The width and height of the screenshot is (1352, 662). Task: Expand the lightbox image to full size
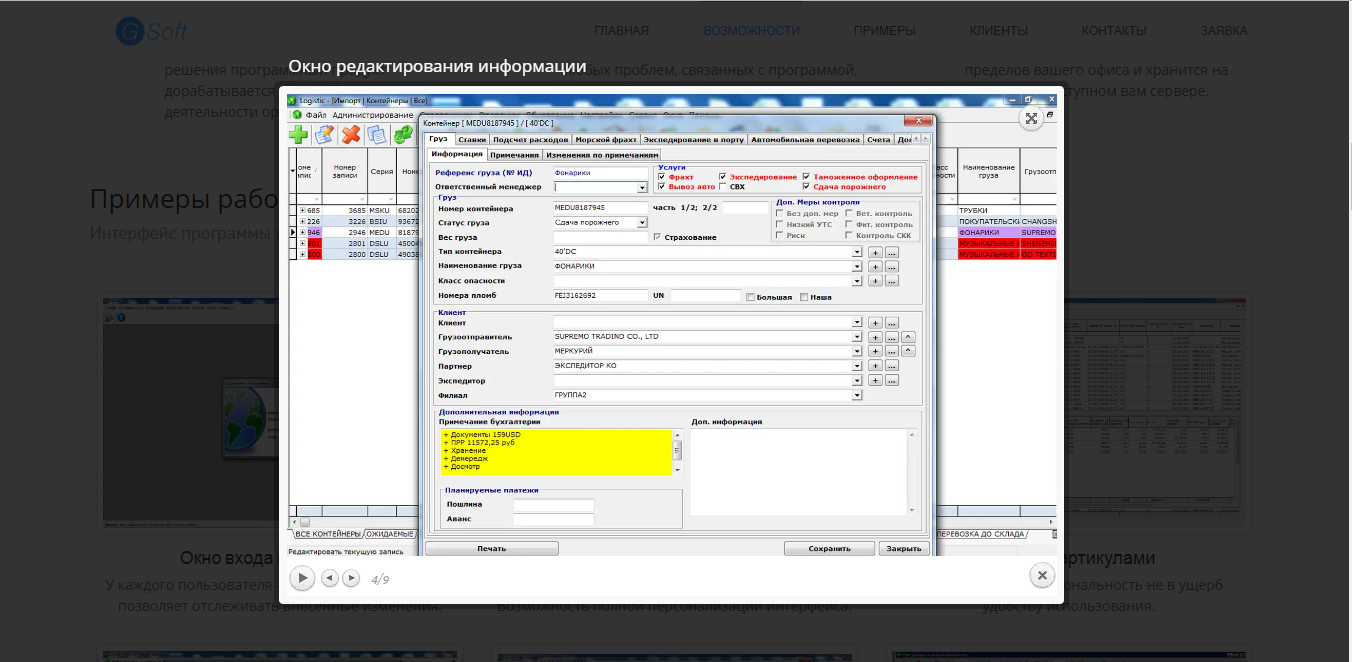(x=1031, y=118)
